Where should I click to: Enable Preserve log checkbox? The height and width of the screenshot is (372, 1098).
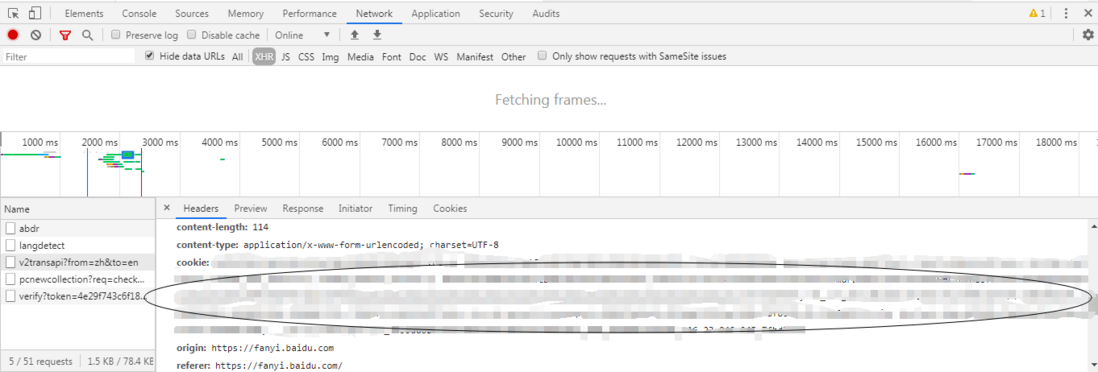pyautogui.click(x=116, y=35)
